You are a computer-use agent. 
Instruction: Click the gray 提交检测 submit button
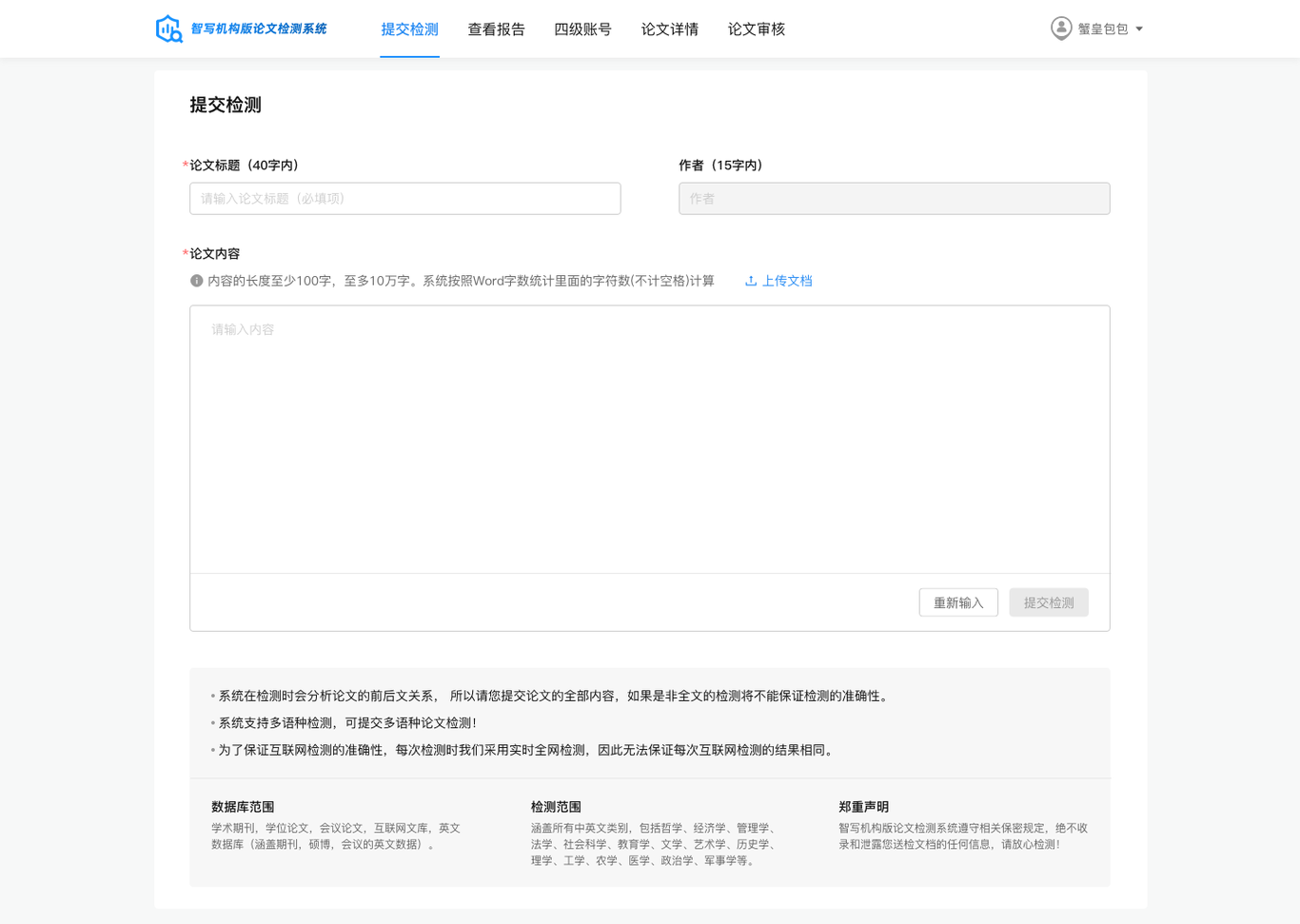click(1049, 602)
